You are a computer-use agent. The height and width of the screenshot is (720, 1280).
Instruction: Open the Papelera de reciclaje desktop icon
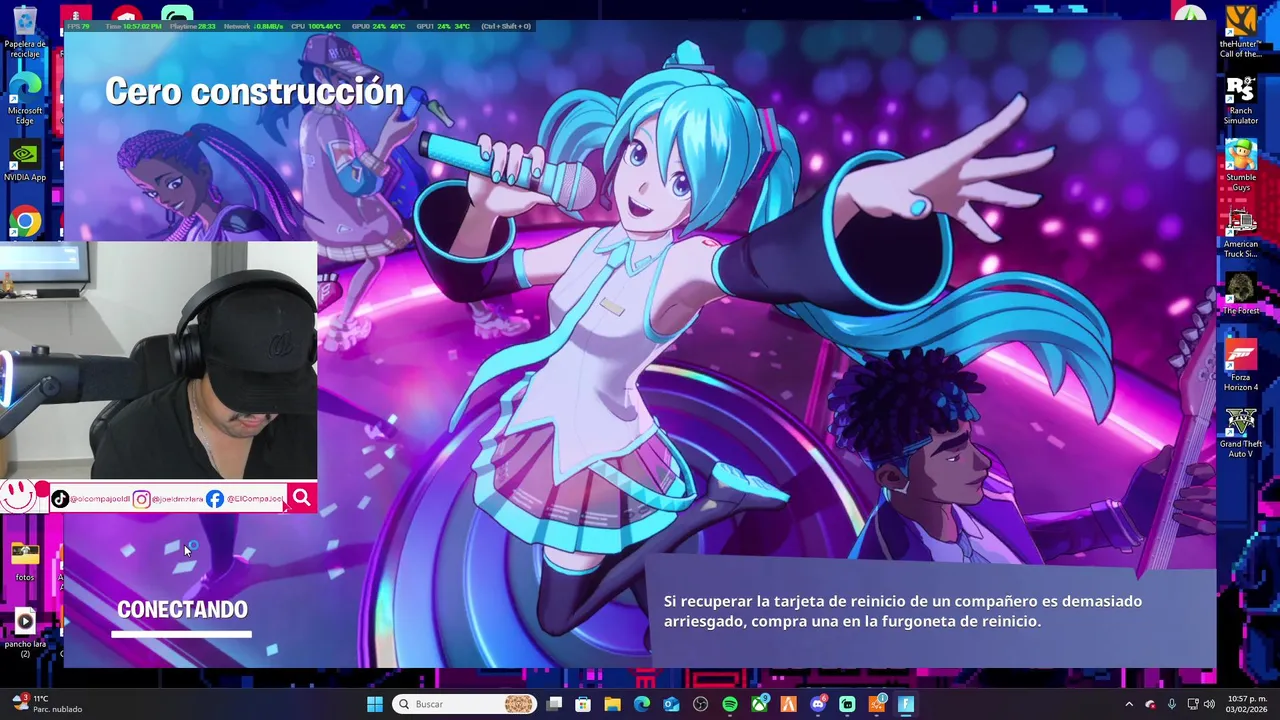coord(24,32)
